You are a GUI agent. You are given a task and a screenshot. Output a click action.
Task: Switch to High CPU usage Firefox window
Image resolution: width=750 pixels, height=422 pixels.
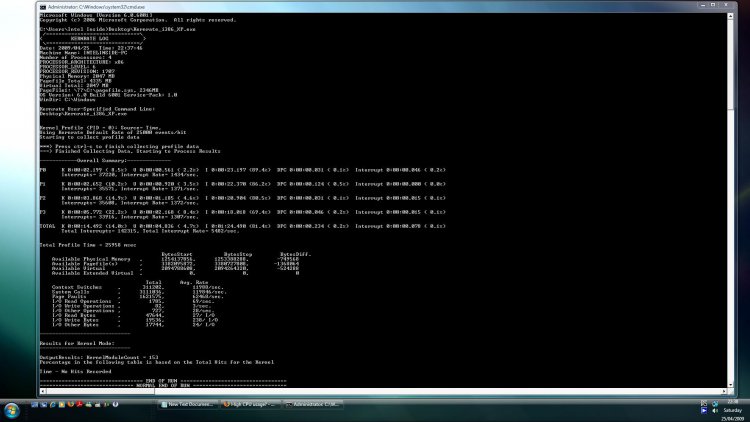[x=251, y=404]
